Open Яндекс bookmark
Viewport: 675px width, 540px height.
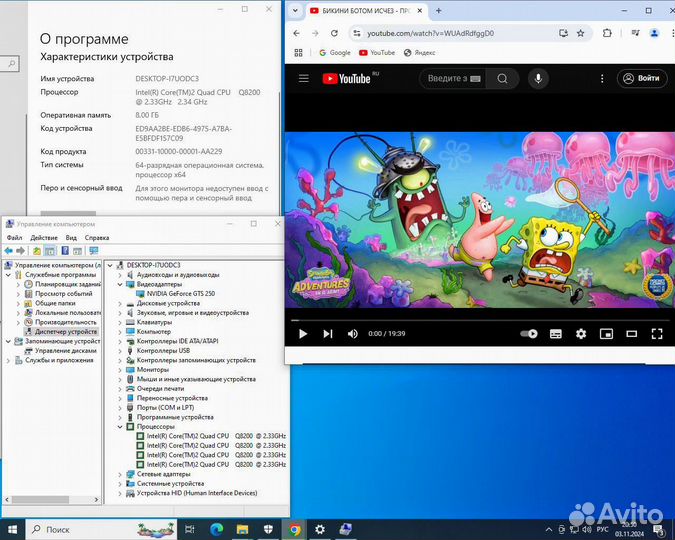pyautogui.click(x=420, y=53)
